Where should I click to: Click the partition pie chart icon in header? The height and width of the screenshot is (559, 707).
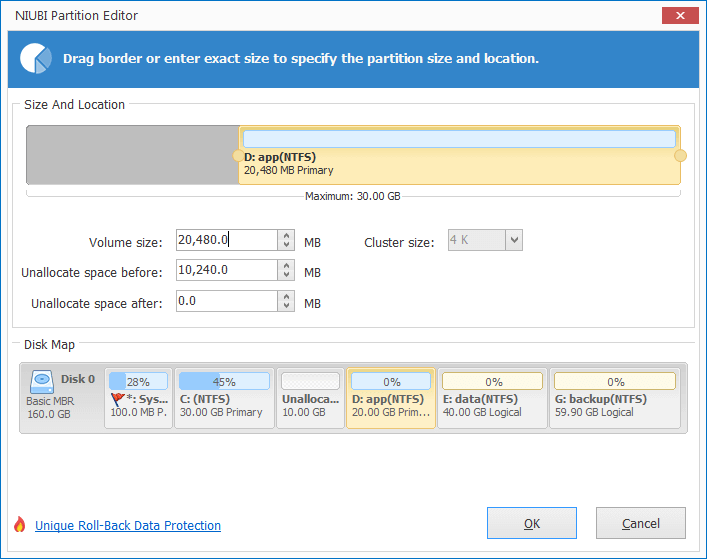pos(36,58)
